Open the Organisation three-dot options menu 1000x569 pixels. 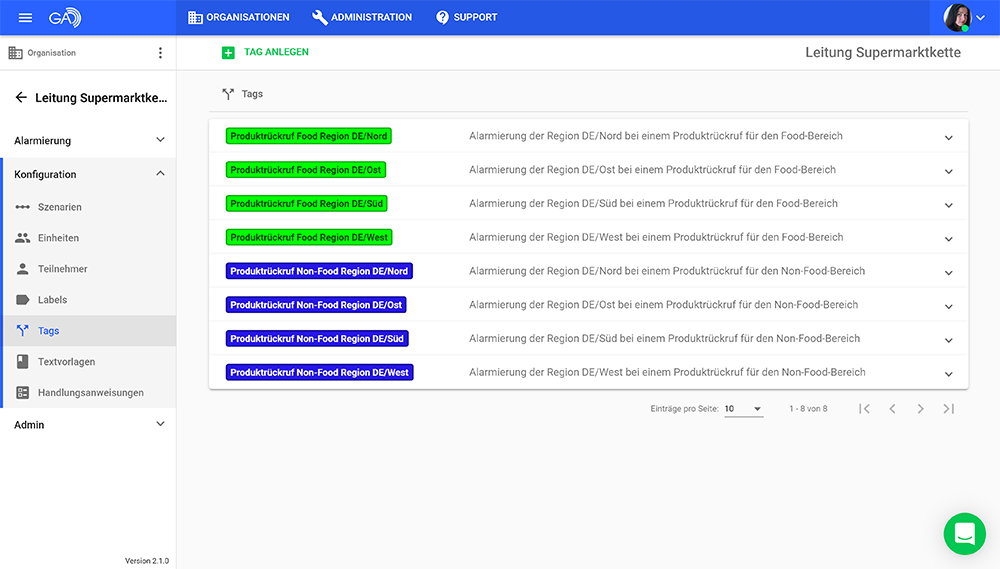[160, 53]
